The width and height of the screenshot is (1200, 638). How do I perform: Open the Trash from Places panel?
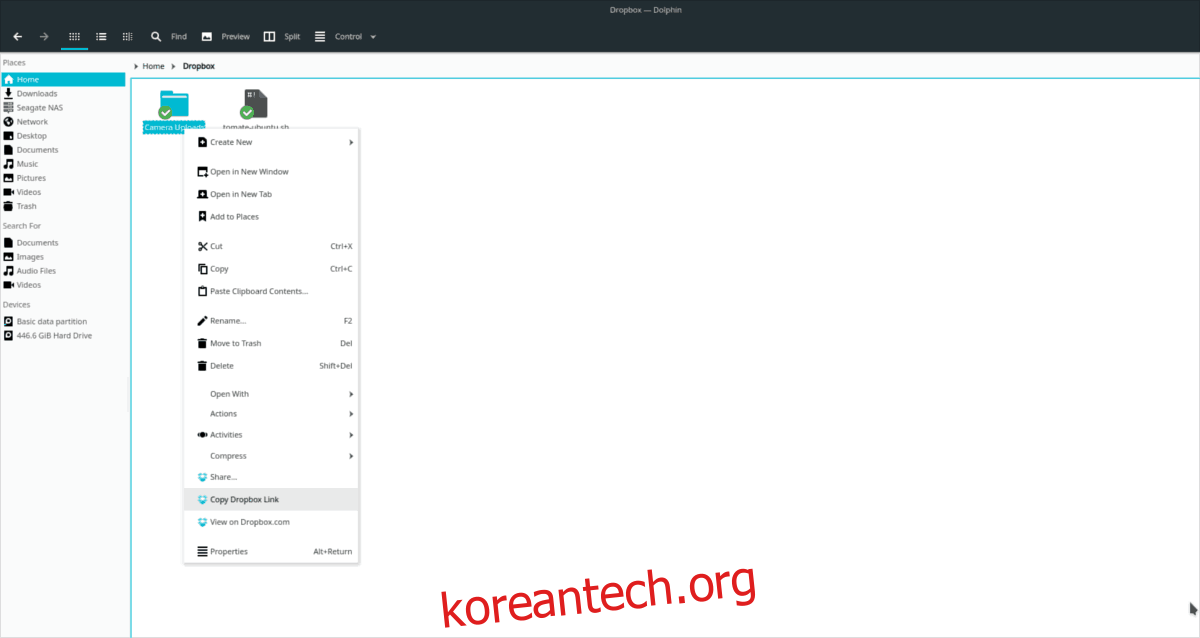27,206
